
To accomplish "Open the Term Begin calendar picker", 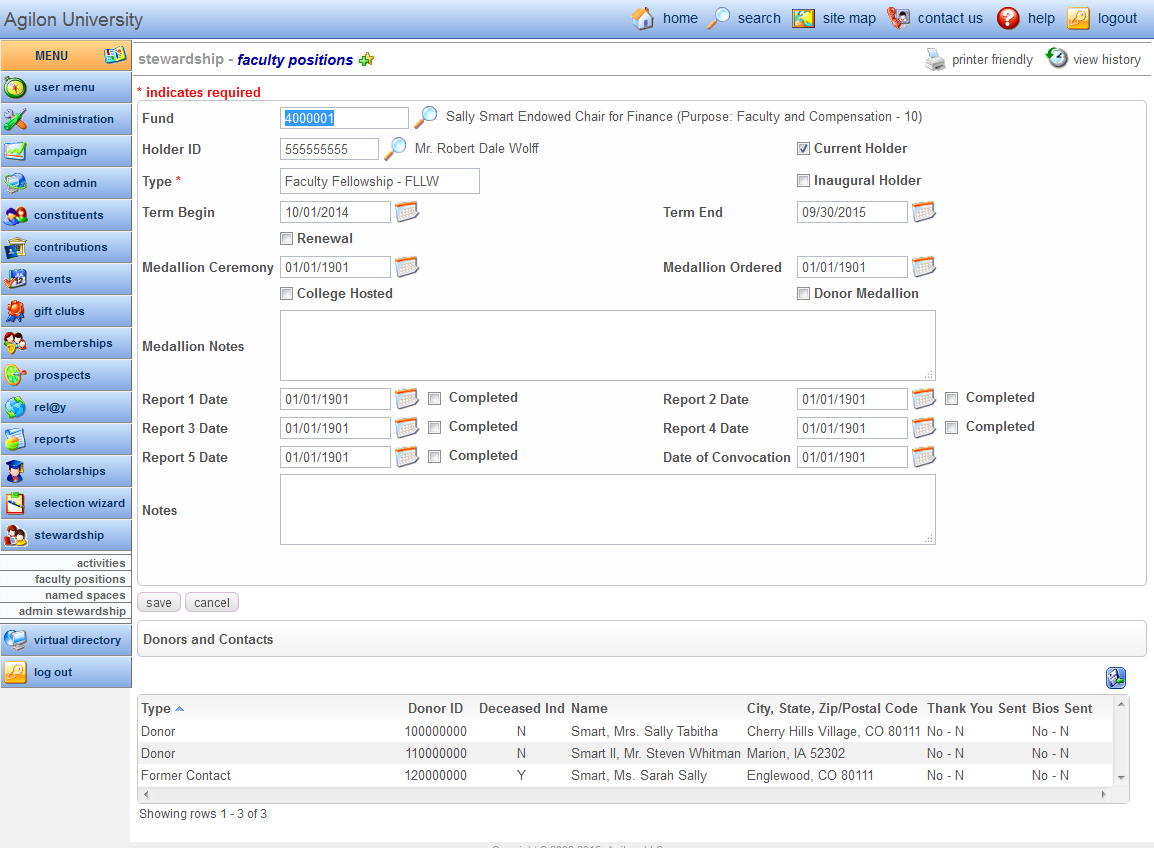I will (x=407, y=212).
